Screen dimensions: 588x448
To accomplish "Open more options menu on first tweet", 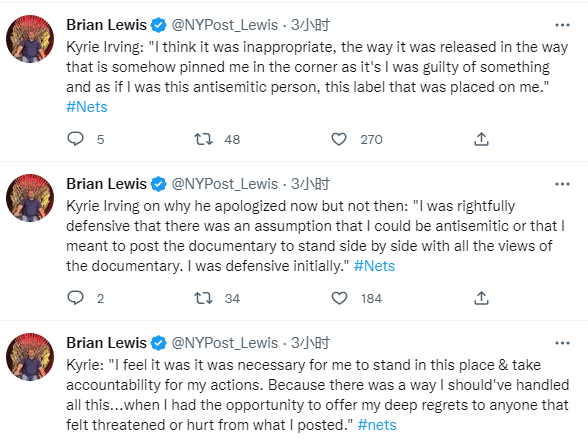I will 562,25.
